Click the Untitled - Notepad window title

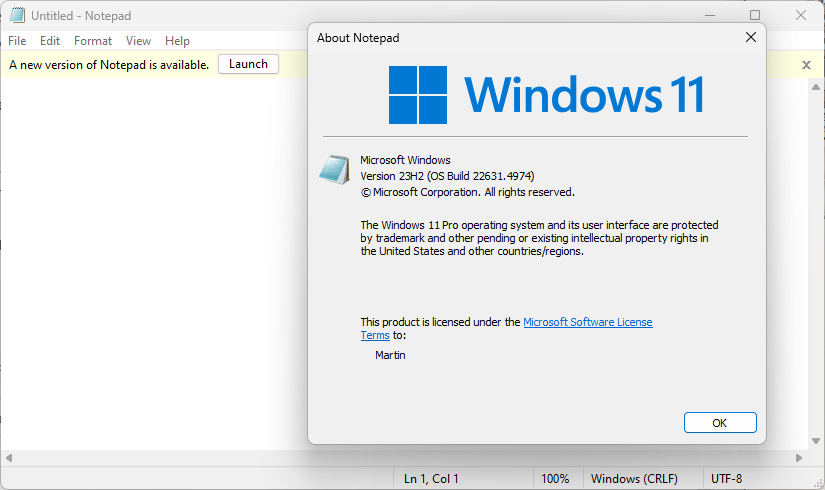[x=81, y=16]
